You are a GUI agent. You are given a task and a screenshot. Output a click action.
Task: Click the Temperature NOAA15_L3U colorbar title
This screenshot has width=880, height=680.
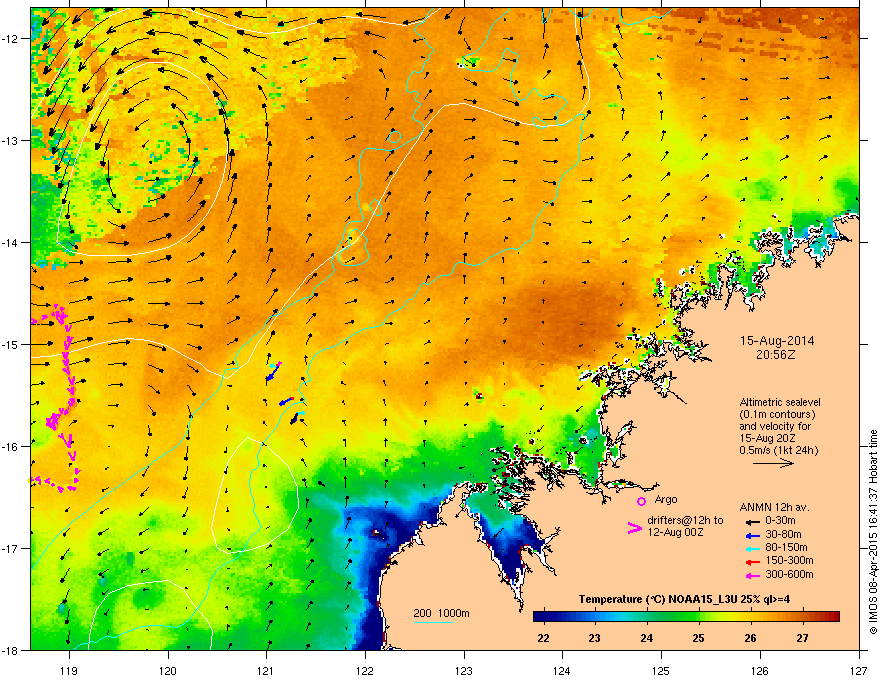click(684, 599)
